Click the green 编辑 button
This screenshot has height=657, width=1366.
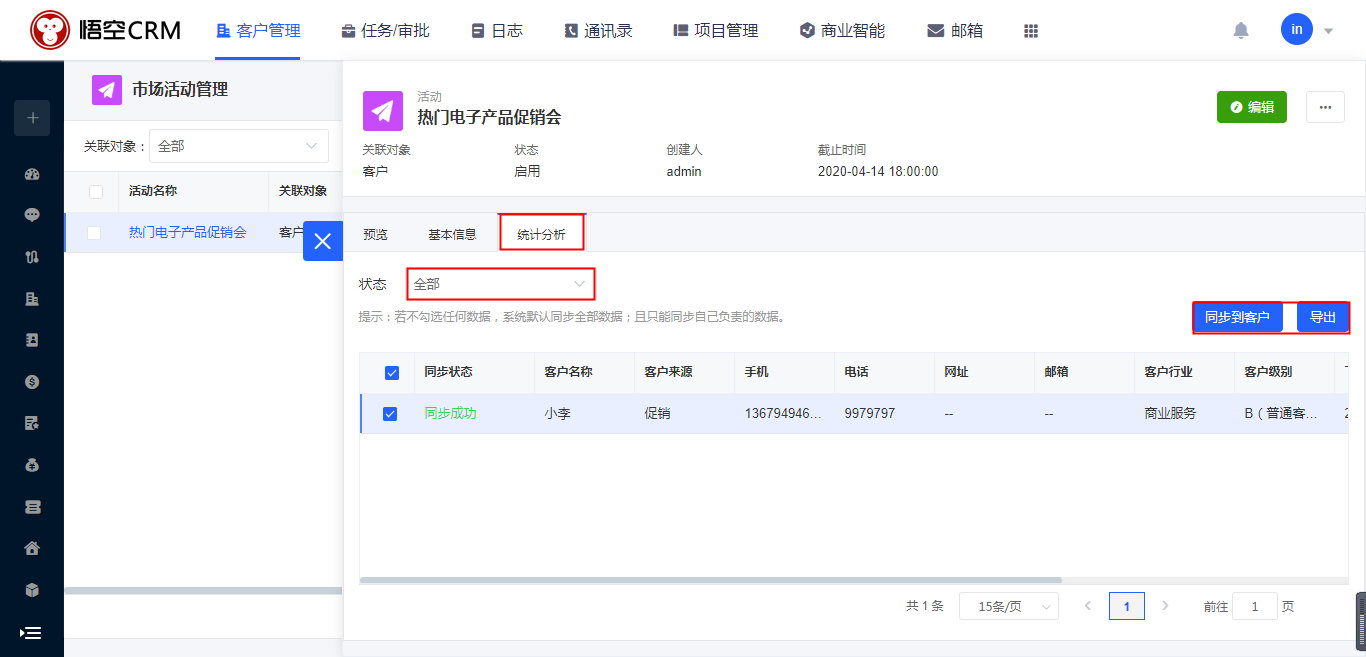1251,107
